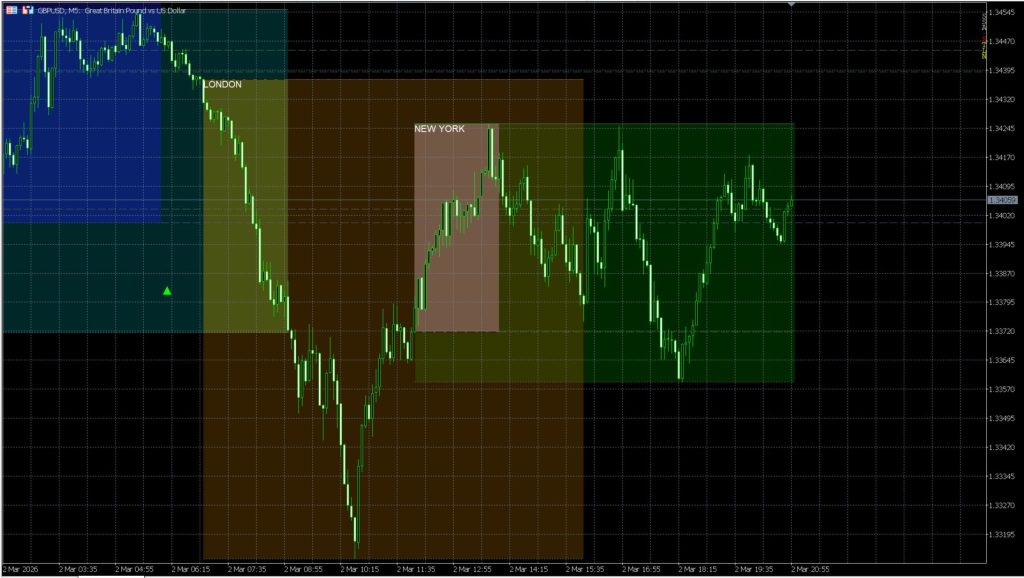Click the time axis at the chart bottom
1024x578 pixels.
tap(500, 569)
